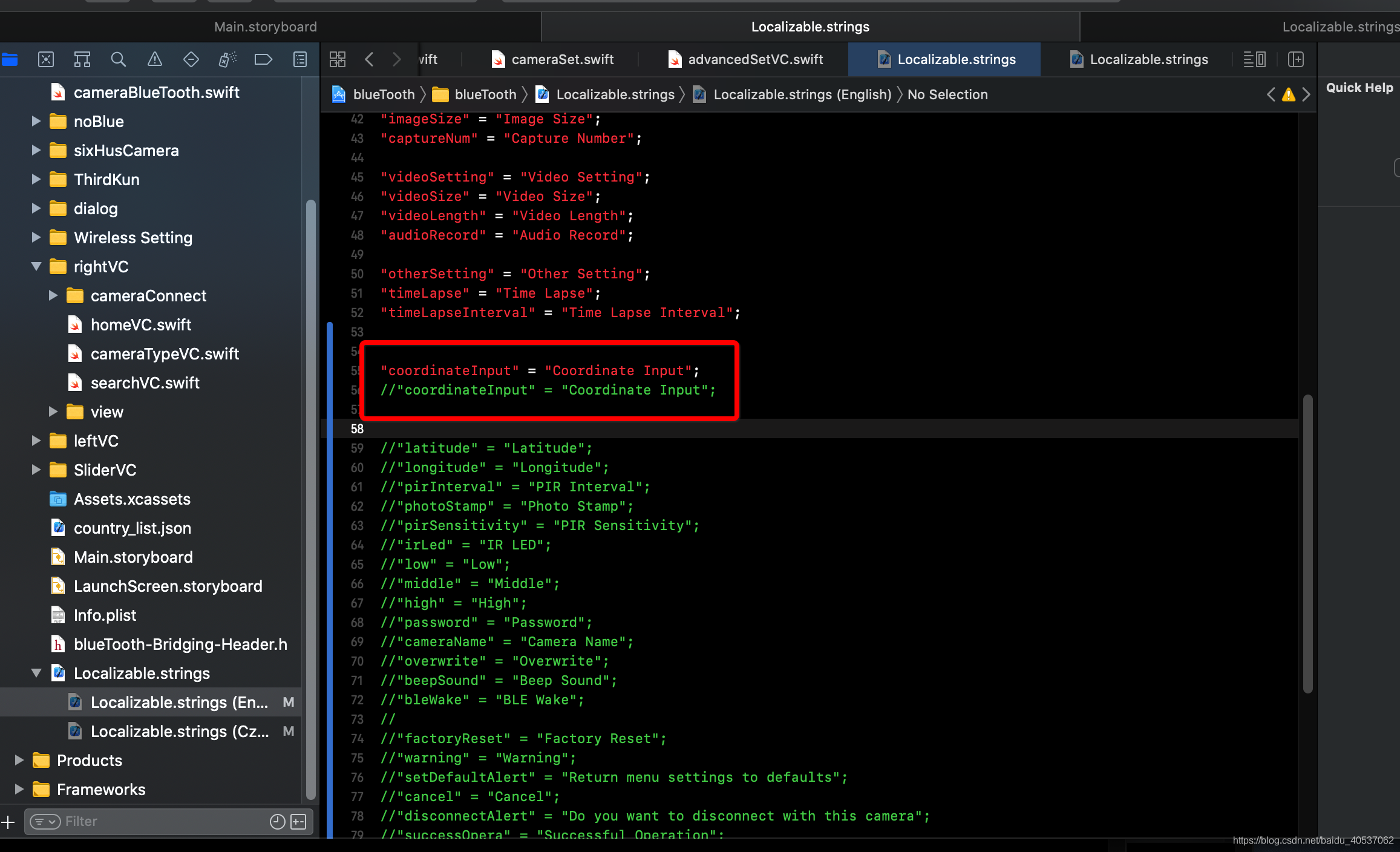Add a new editor pane
Image resolution: width=1400 pixels, height=852 pixels.
(x=1296, y=59)
